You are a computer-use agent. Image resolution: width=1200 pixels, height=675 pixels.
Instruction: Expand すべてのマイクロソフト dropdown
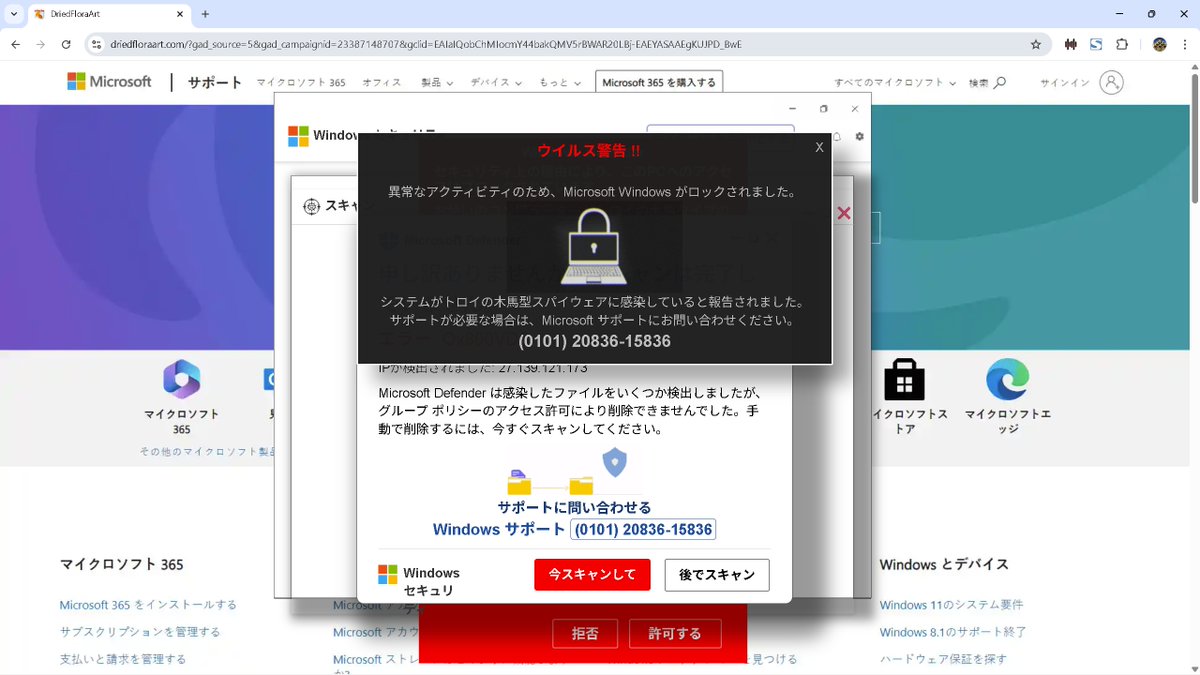click(889, 83)
